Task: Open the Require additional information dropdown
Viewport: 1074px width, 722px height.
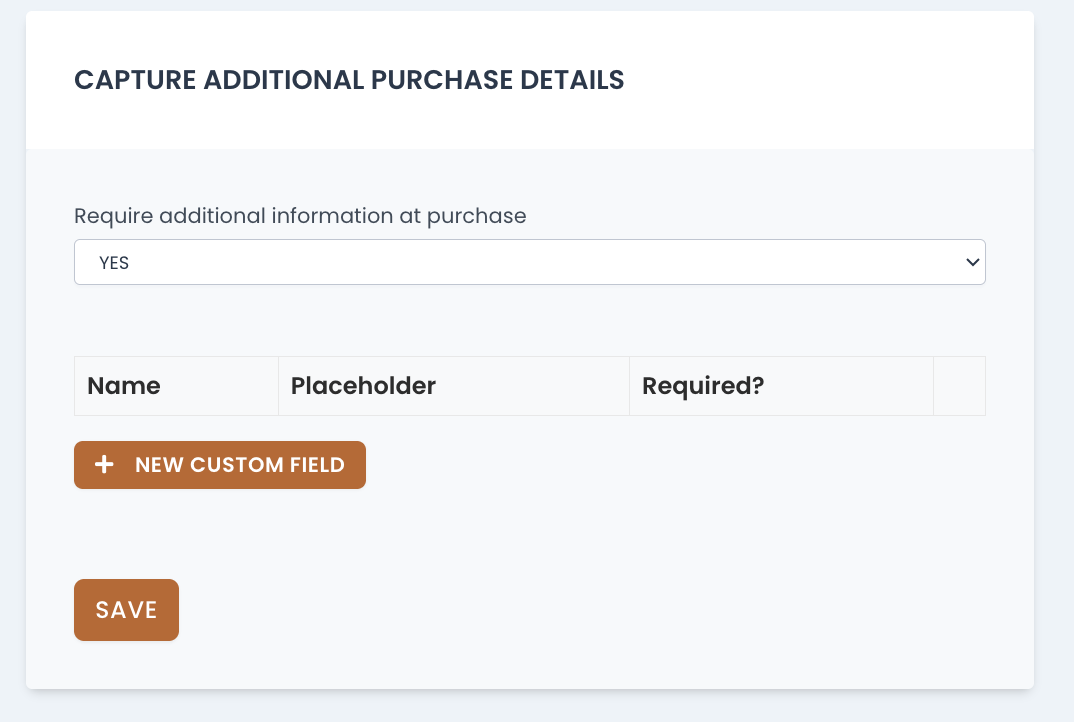Action: click(x=529, y=262)
